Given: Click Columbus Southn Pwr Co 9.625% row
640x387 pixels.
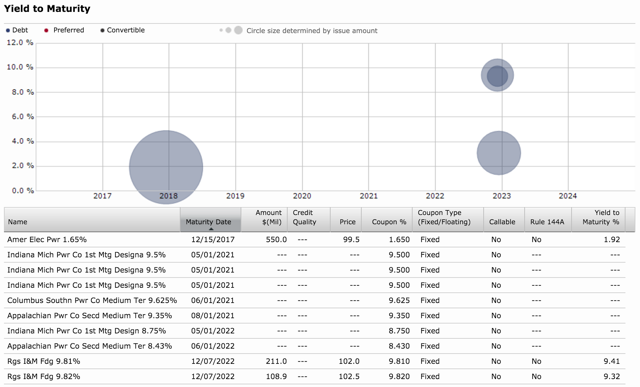Looking at the screenshot, I should click(x=314, y=300).
